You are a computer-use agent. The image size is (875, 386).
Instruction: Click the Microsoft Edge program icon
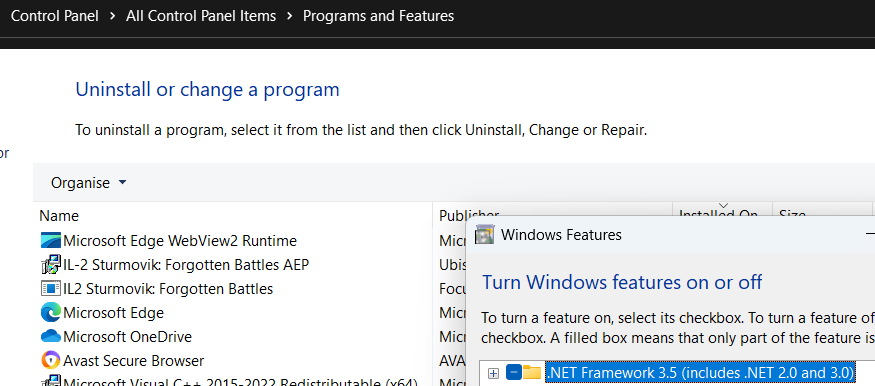pyautogui.click(x=51, y=312)
